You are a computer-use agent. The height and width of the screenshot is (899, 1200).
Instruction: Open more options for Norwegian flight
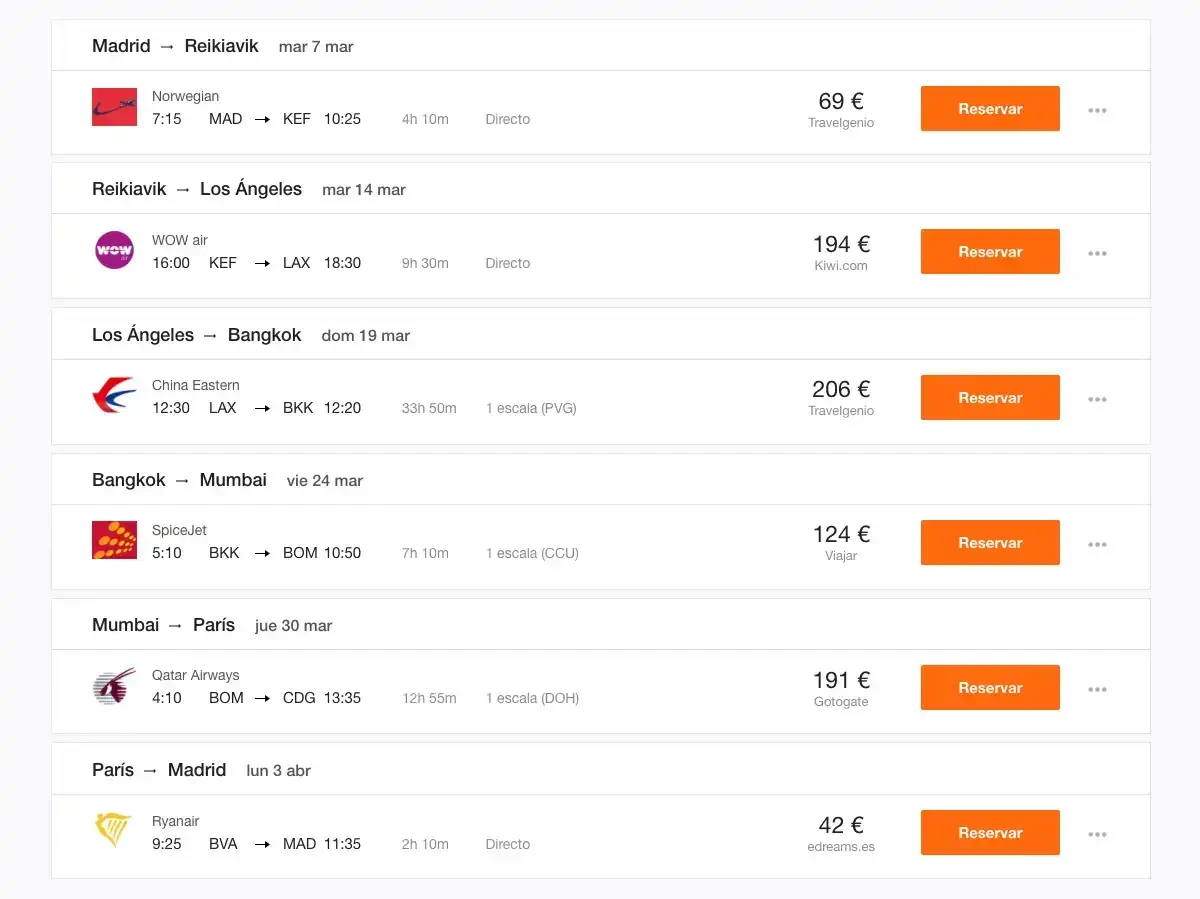1097,110
